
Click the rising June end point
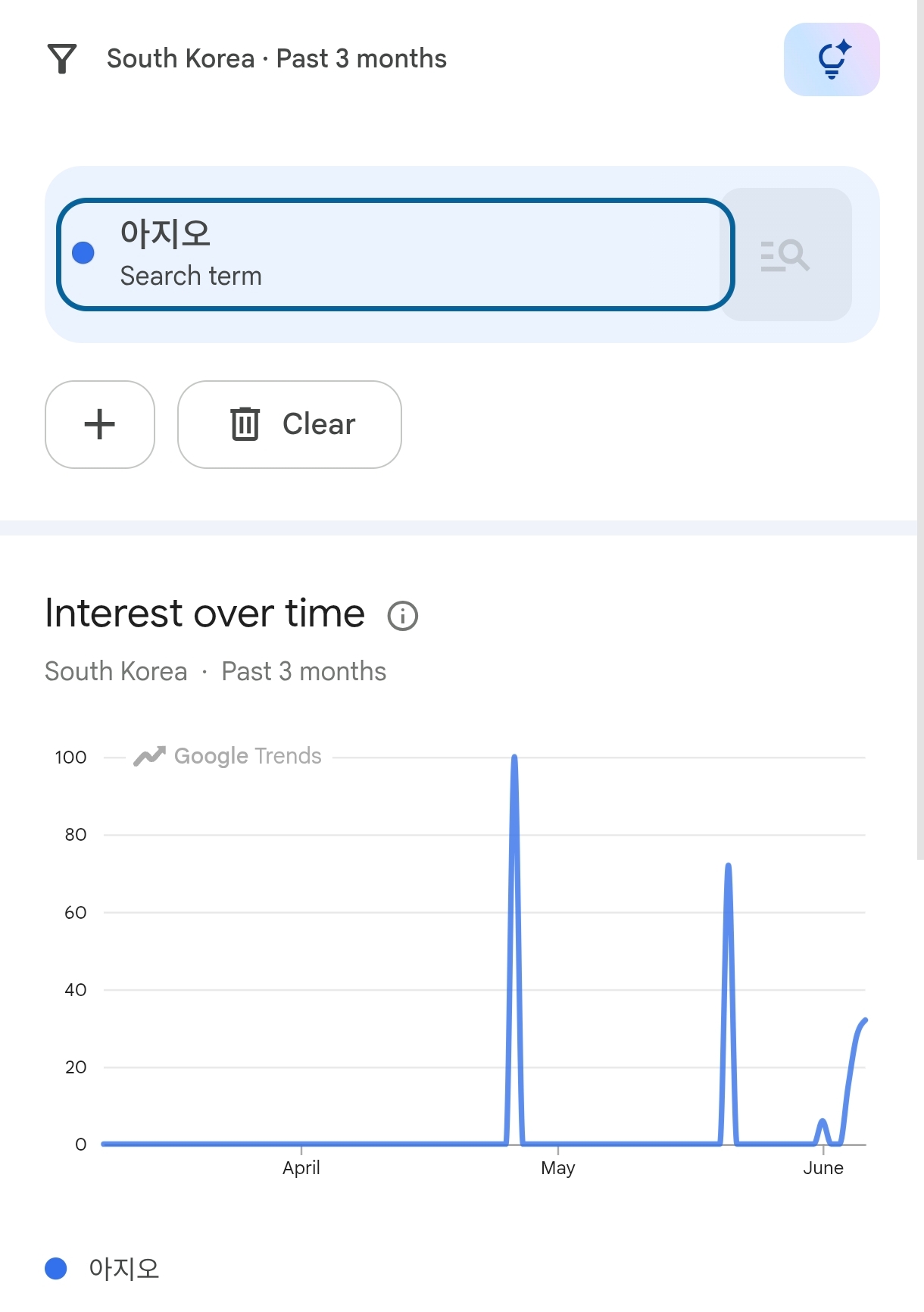[864, 1021]
